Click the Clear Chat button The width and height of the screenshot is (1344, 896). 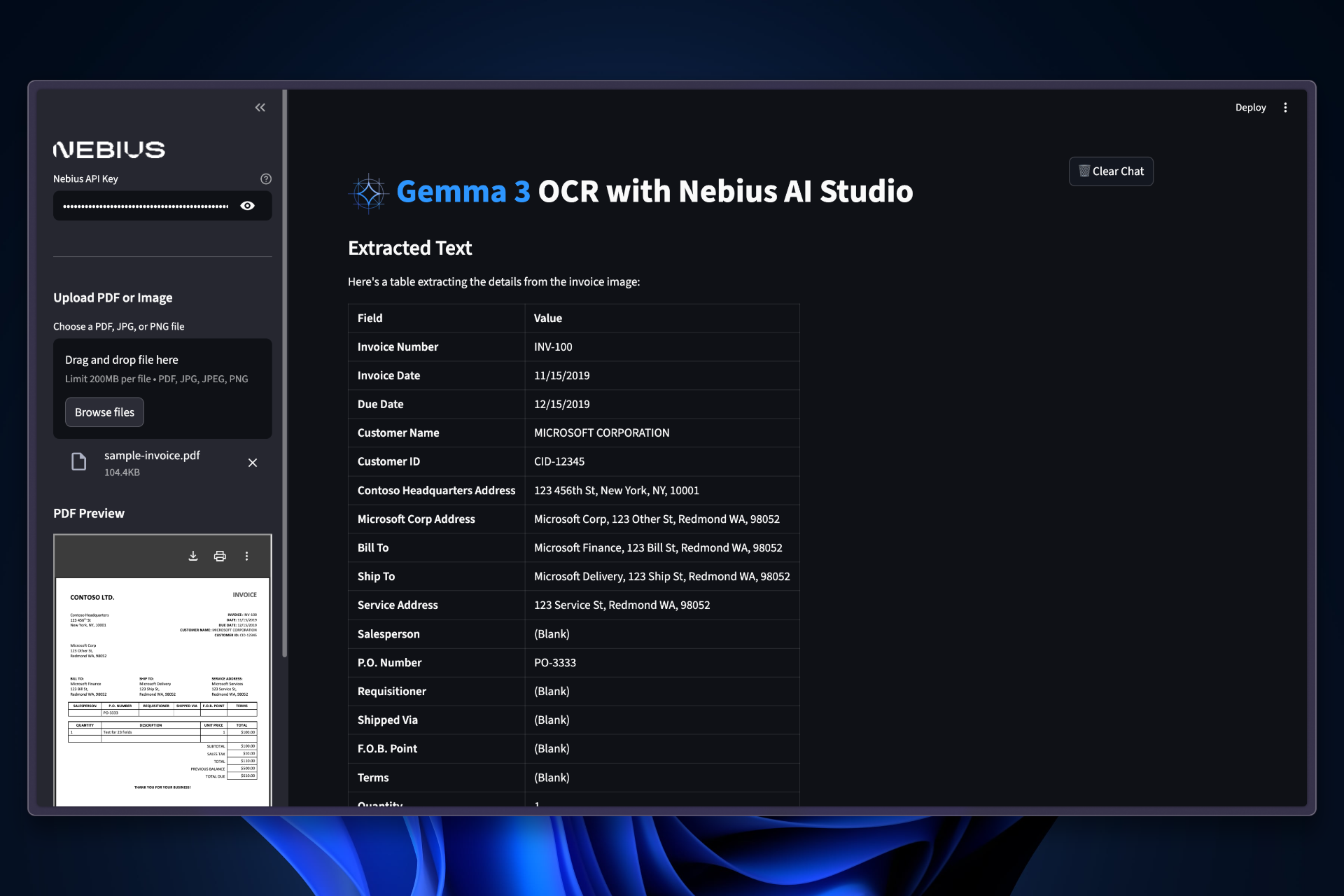click(x=1111, y=171)
